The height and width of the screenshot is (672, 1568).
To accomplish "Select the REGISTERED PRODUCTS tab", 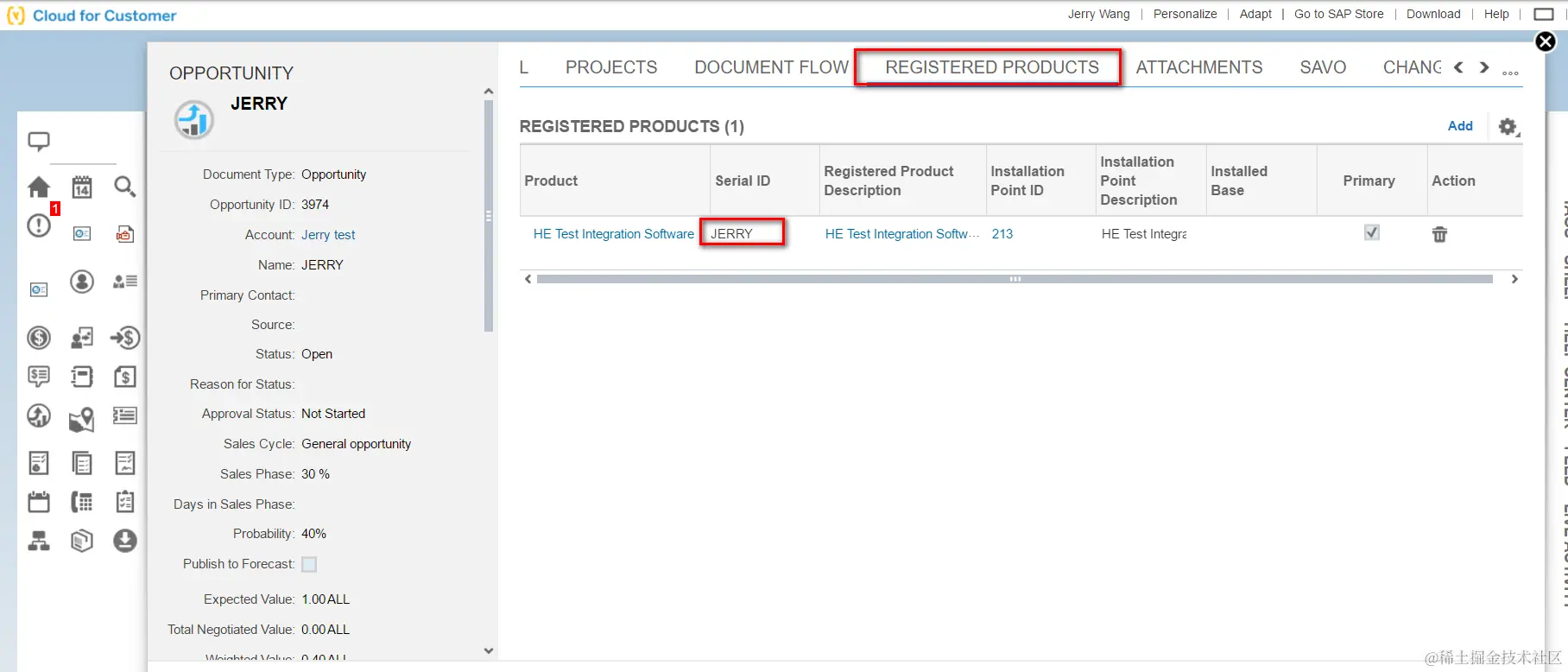I will (992, 67).
